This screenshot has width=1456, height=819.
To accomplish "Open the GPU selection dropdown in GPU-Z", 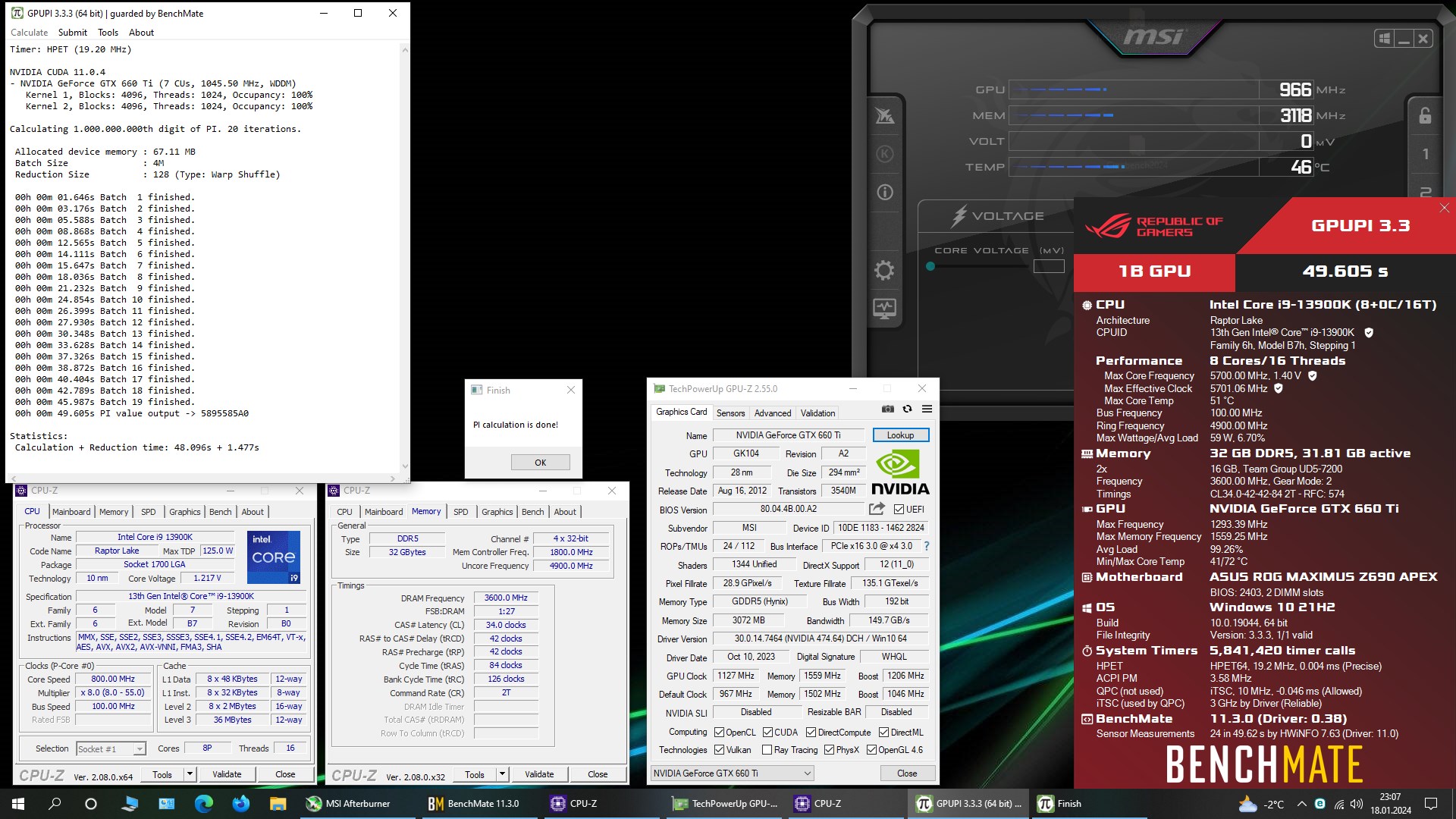I will coord(732,773).
